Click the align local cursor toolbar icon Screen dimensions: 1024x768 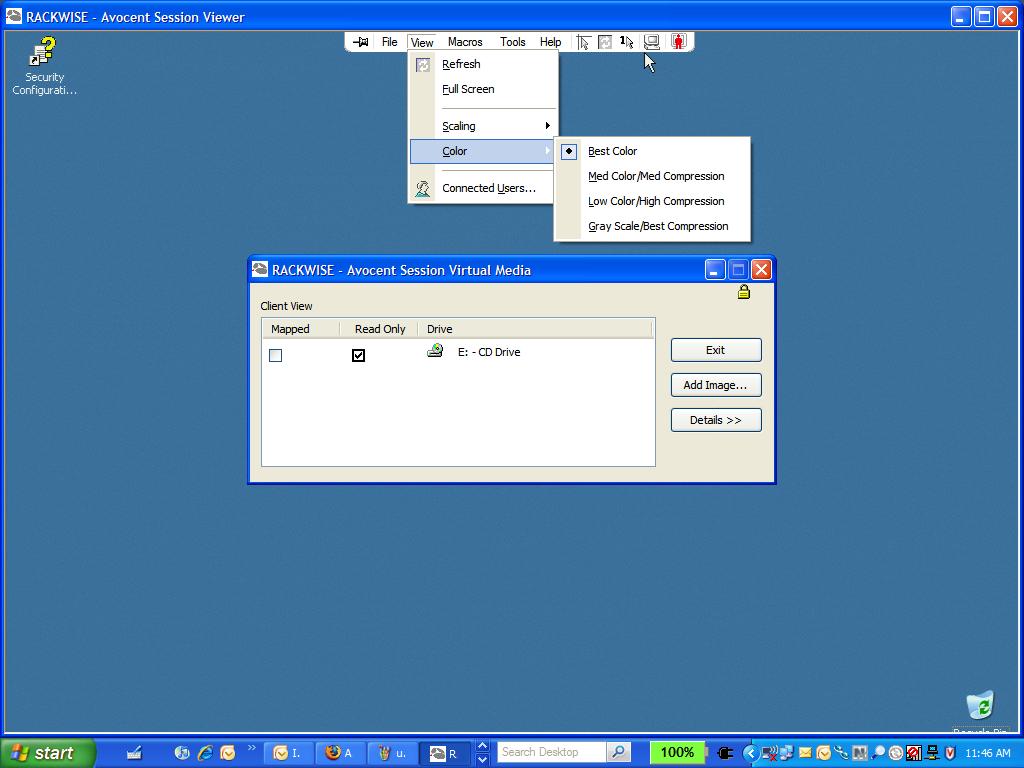[583, 42]
